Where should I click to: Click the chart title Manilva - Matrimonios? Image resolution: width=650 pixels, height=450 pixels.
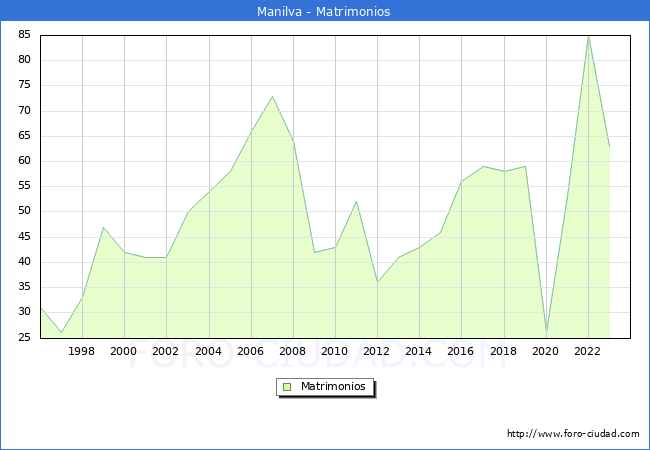tap(324, 11)
